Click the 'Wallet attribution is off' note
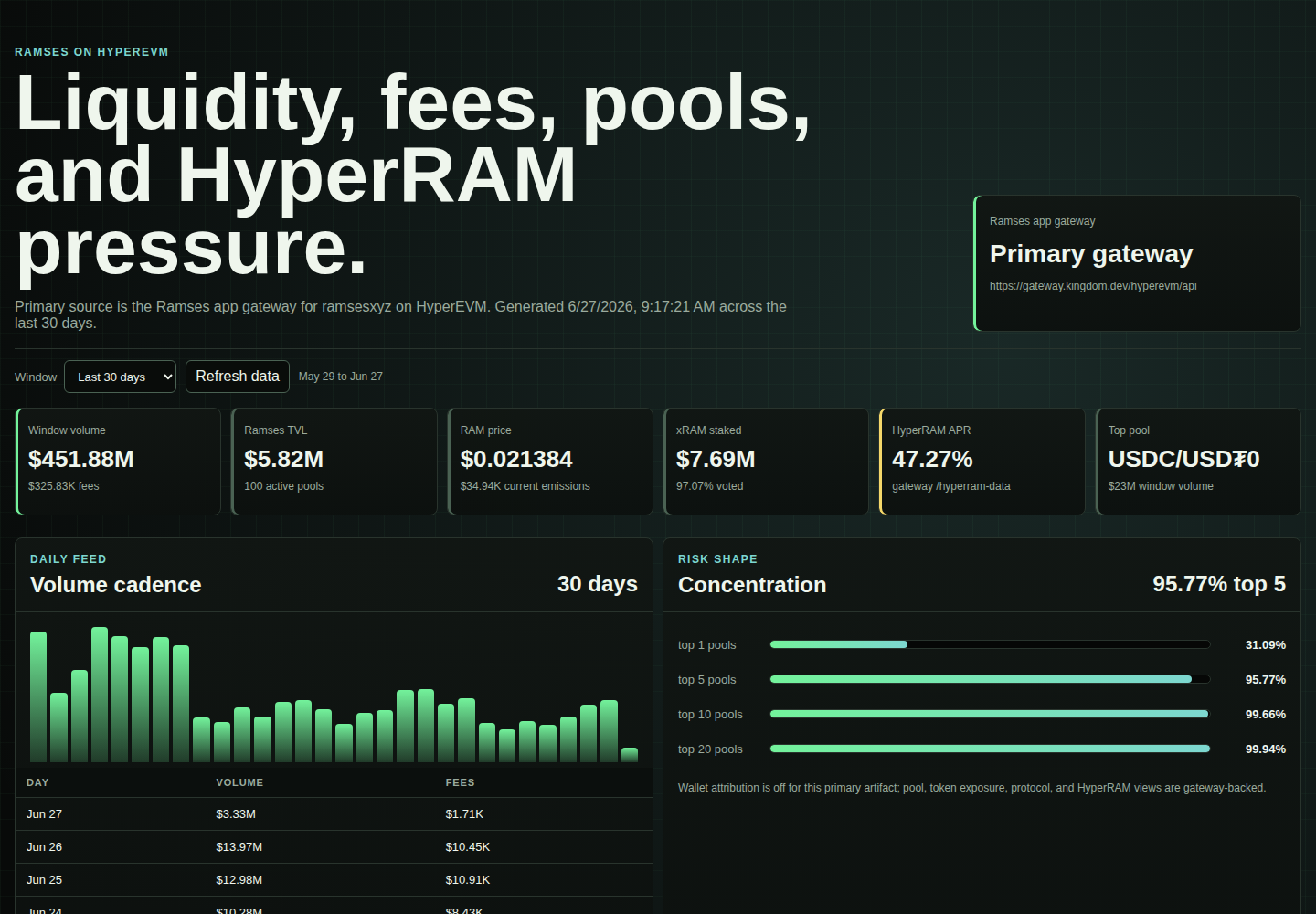 point(971,788)
